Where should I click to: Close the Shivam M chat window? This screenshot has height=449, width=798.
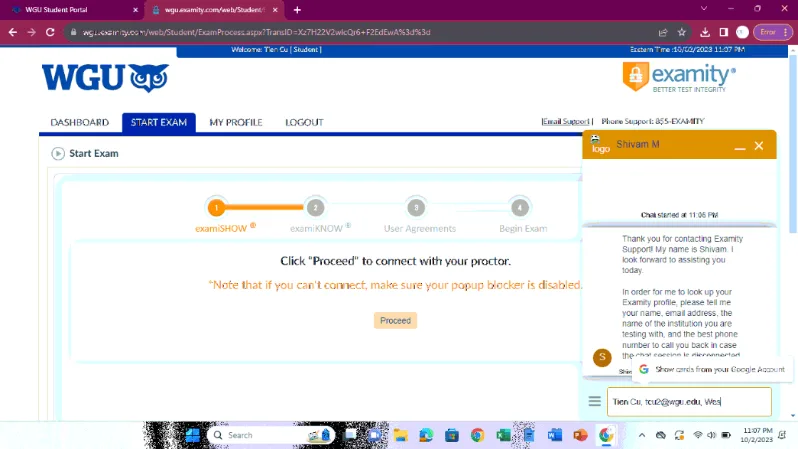(x=759, y=146)
